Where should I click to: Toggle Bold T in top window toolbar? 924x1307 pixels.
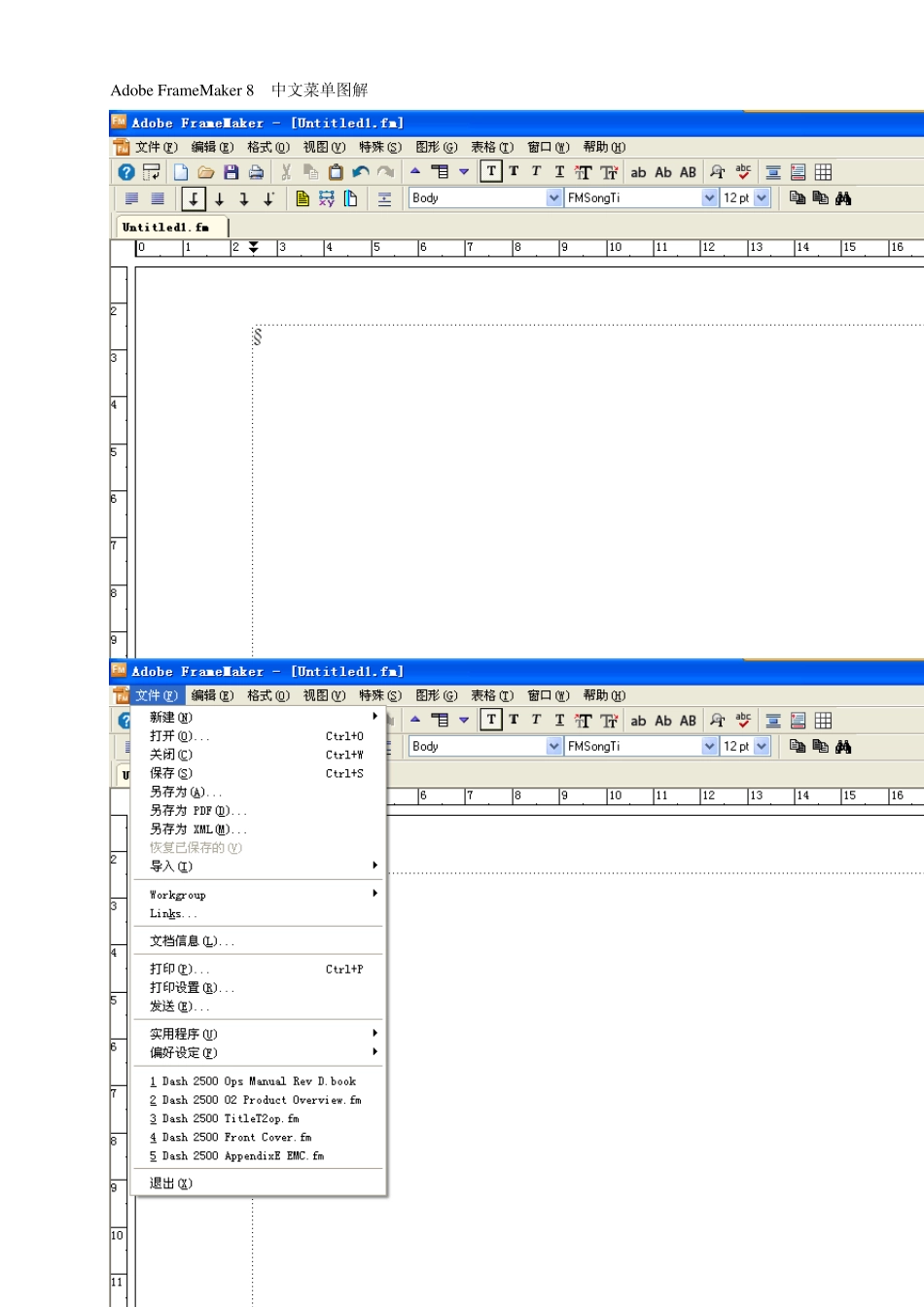click(514, 171)
